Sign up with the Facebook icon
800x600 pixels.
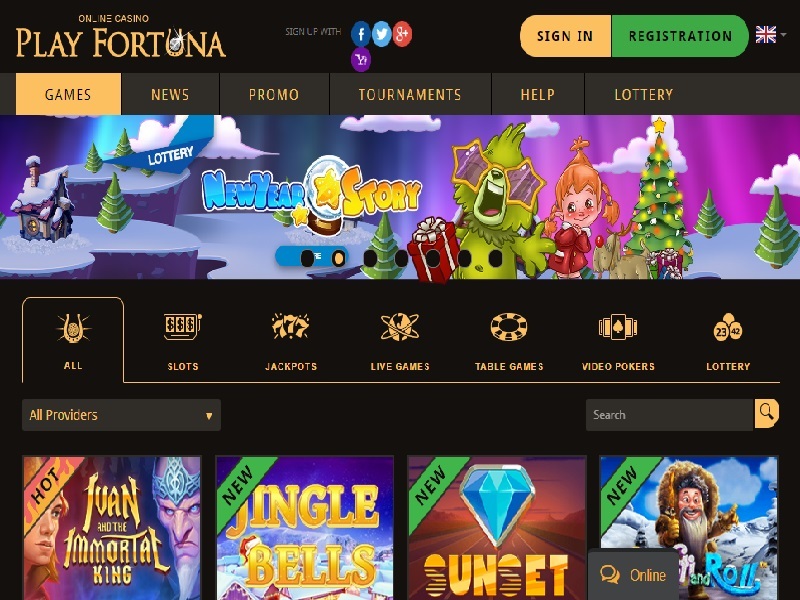pos(361,34)
